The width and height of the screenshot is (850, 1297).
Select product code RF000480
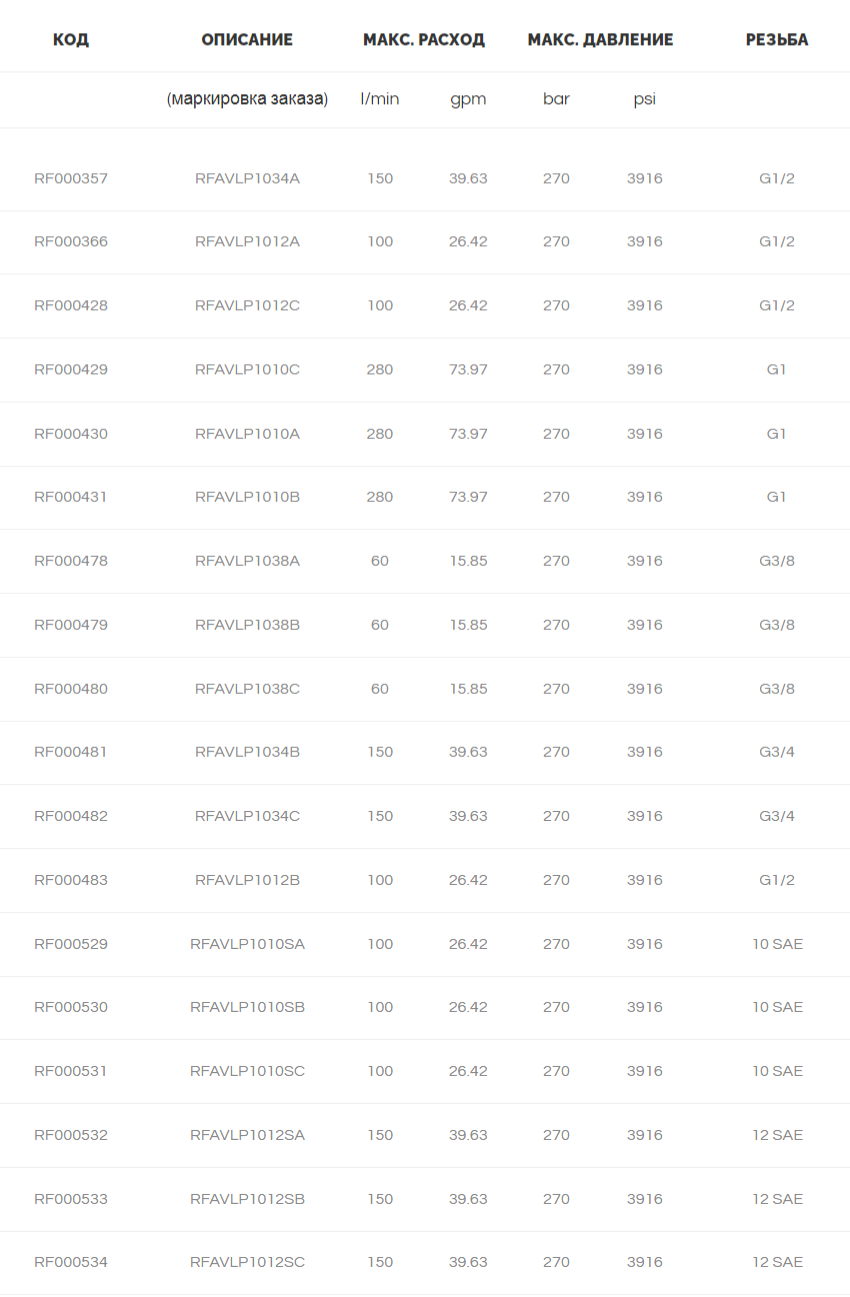coord(71,689)
